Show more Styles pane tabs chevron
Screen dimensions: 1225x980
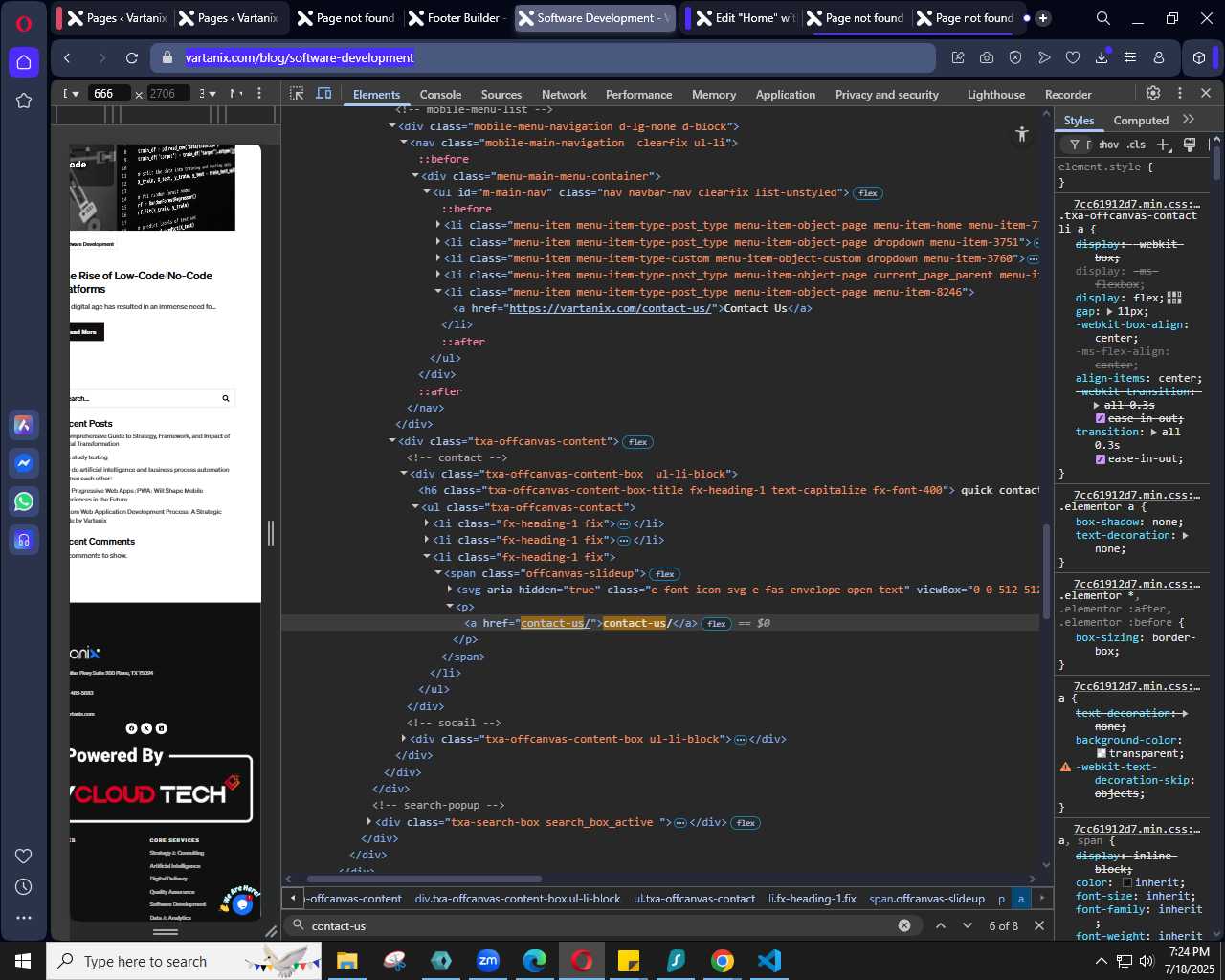(1189, 120)
